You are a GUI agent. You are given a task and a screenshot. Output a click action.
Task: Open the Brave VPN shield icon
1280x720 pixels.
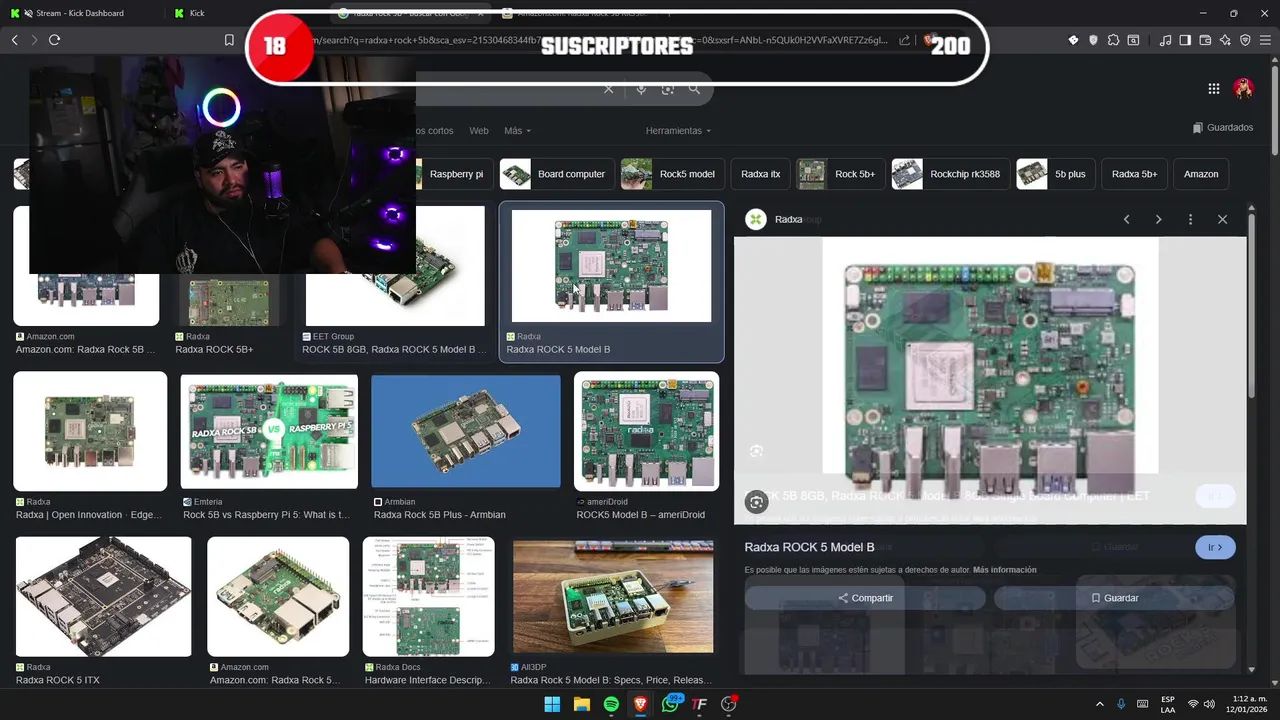(1245, 40)
